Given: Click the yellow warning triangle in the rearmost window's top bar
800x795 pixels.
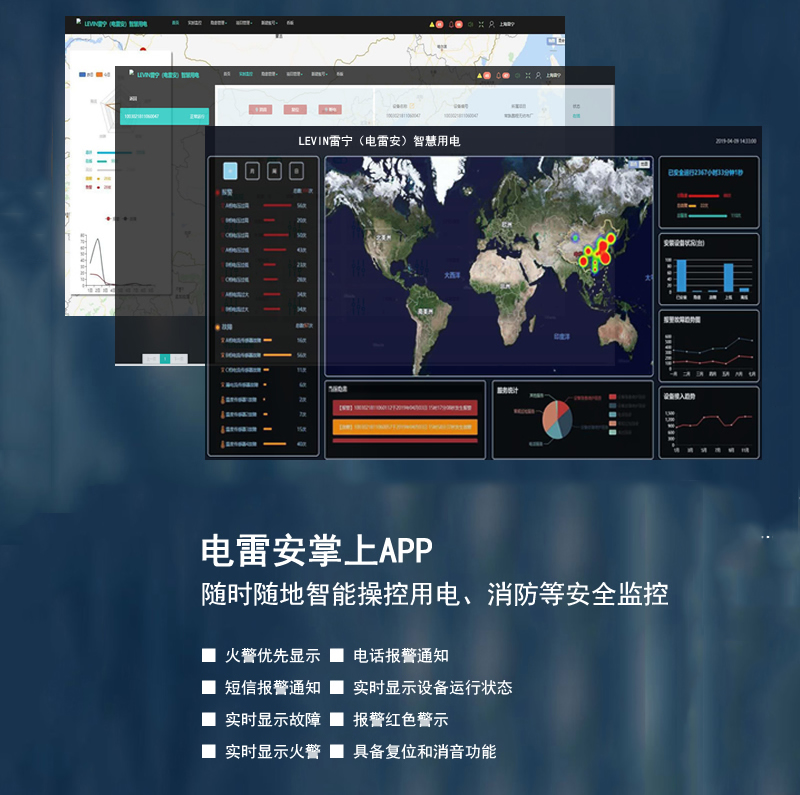Looking at the screenshot, I should 432,24.
